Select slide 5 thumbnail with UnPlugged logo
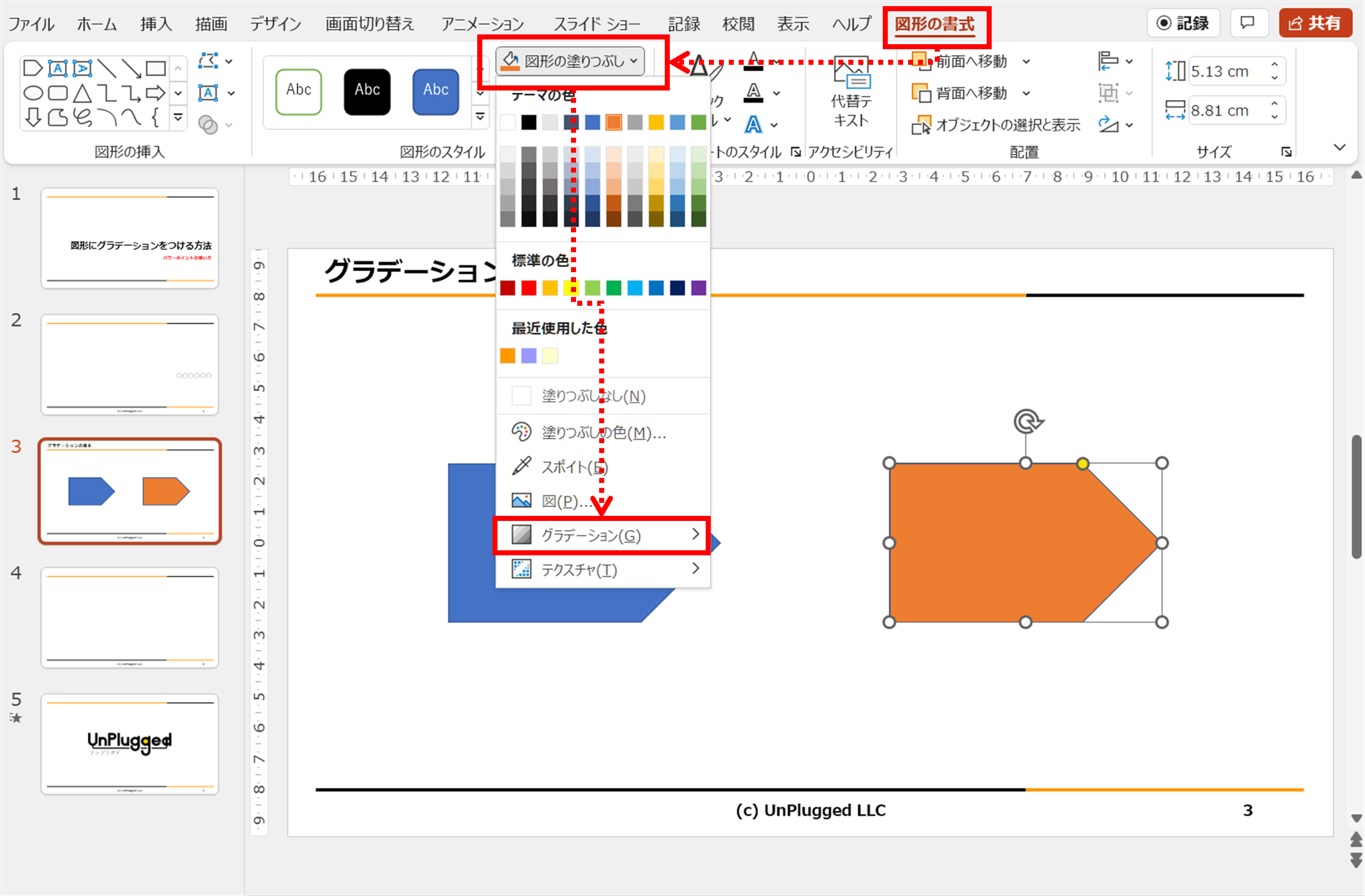This screenshot has width=1365, height=896. coord(130,744)
